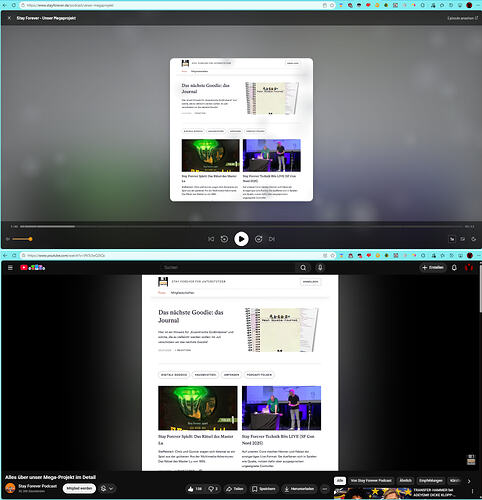Select the 'Empfehlungen' filter chip

click(x=431, y=481)
